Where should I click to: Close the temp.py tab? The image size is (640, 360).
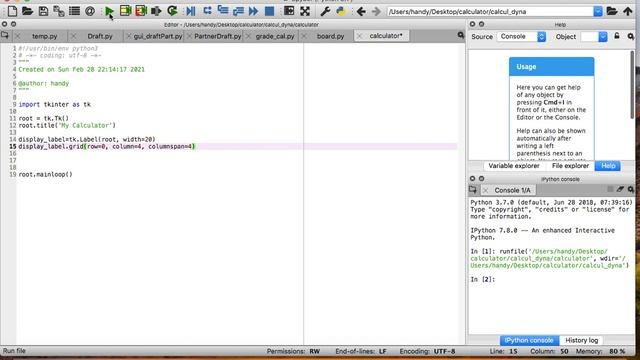17,36
